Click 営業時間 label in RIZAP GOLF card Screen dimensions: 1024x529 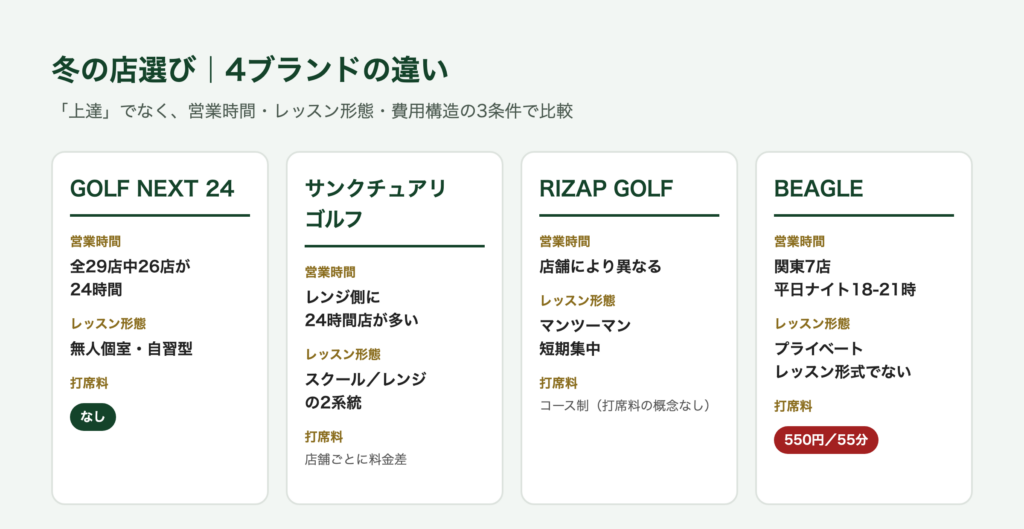point(565,241)
